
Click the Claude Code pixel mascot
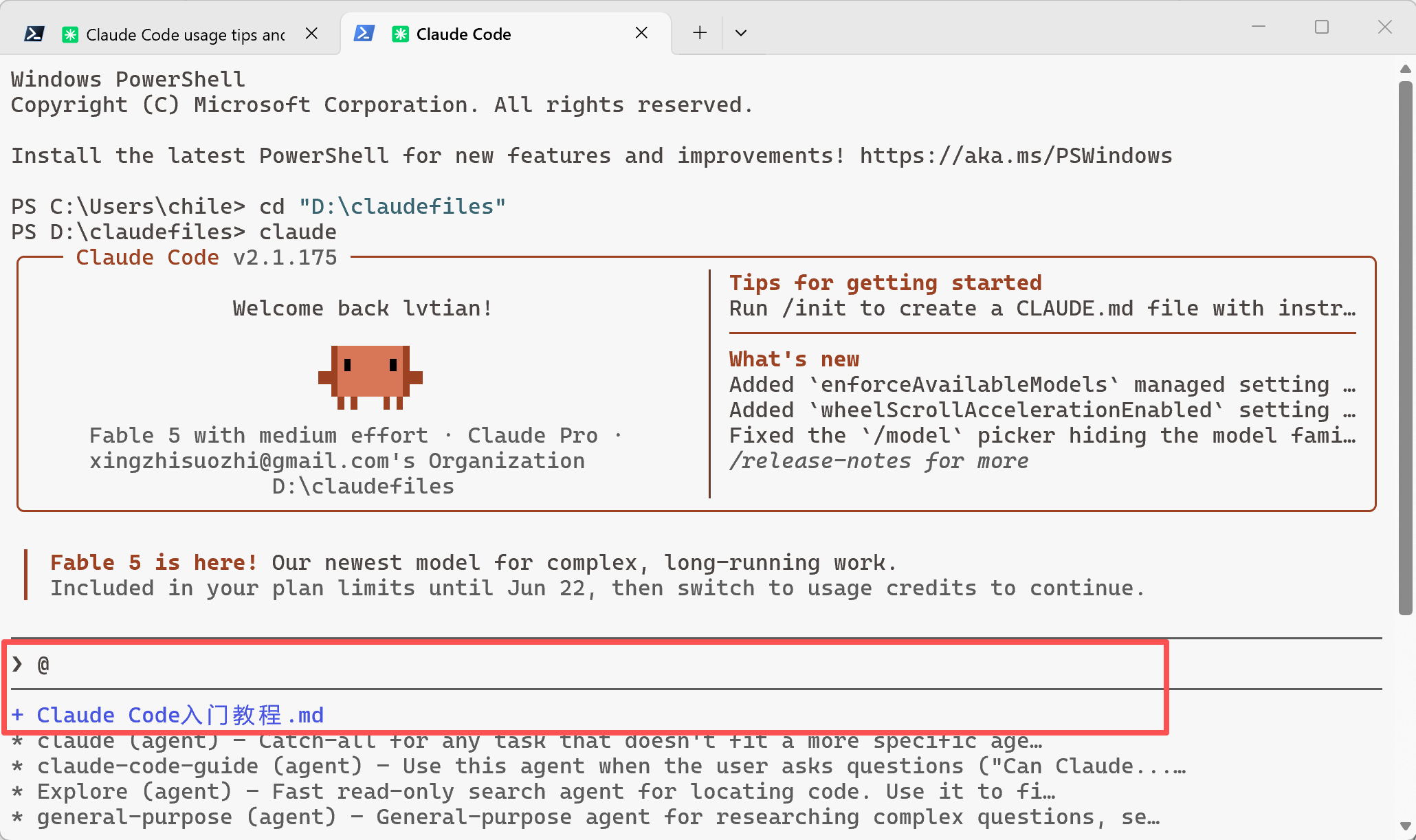[x=370, y=377]
